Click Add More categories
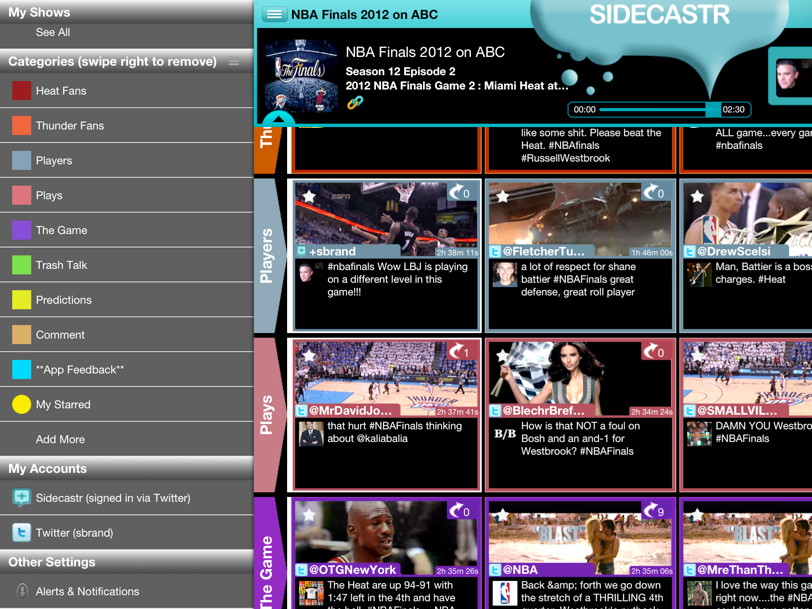 click(x=127, y=439)
